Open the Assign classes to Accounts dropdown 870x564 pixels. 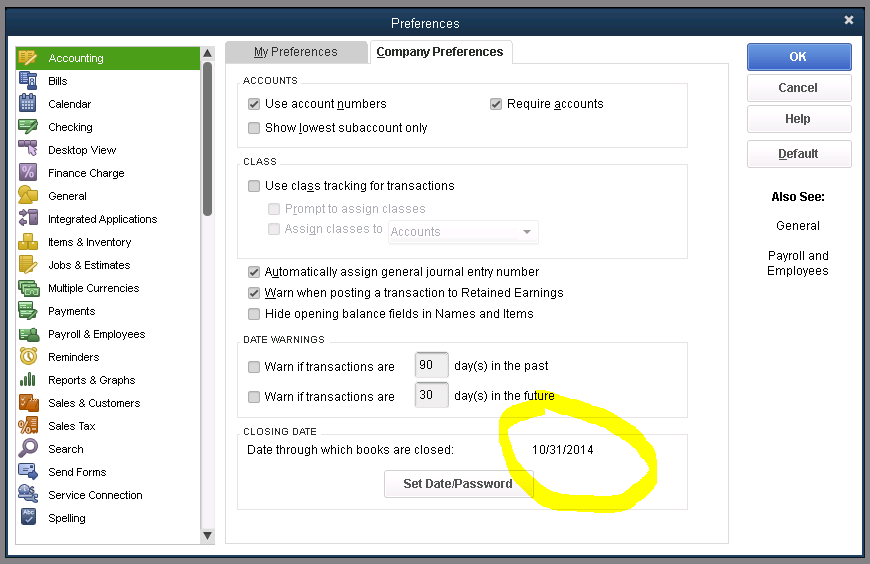(463, 231)
